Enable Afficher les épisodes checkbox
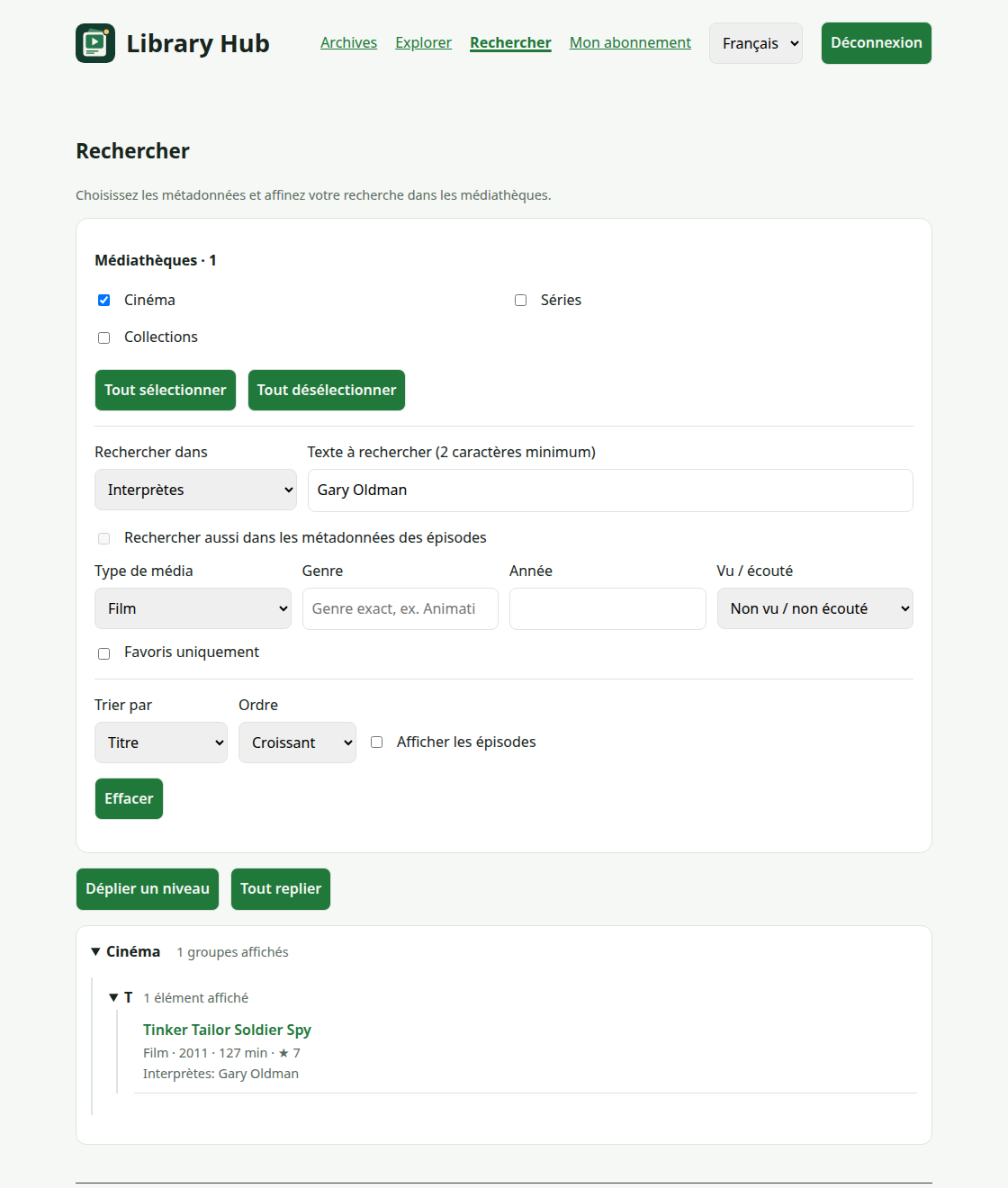This screenshot has width=1008, height=1188. (376, 742)
